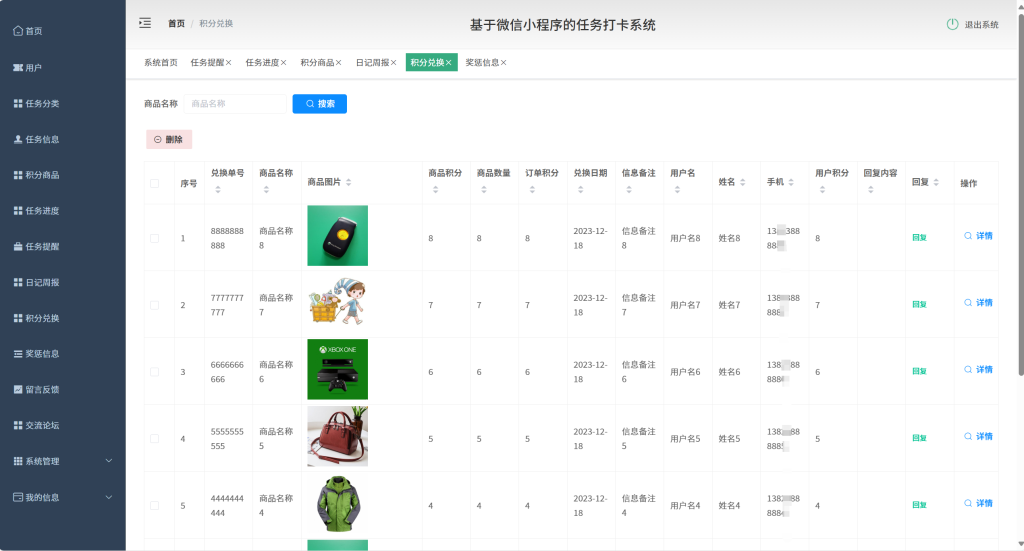Open 详情 for 用户名4 row
Image resolution: width=1024 pixels, height=551 pixels.
978,503
